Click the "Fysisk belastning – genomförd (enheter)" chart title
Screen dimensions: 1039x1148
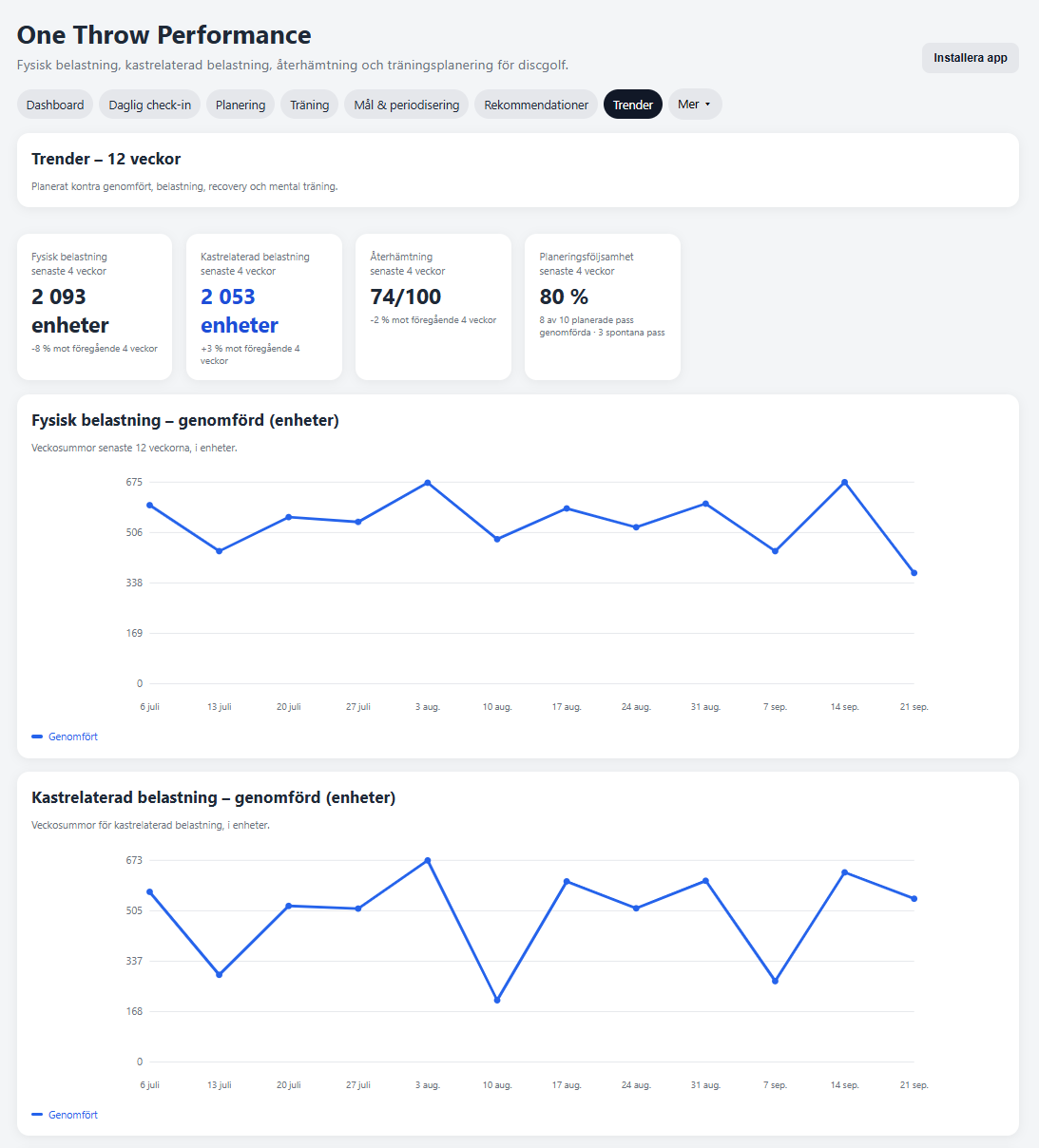click(x=185, y=420)
